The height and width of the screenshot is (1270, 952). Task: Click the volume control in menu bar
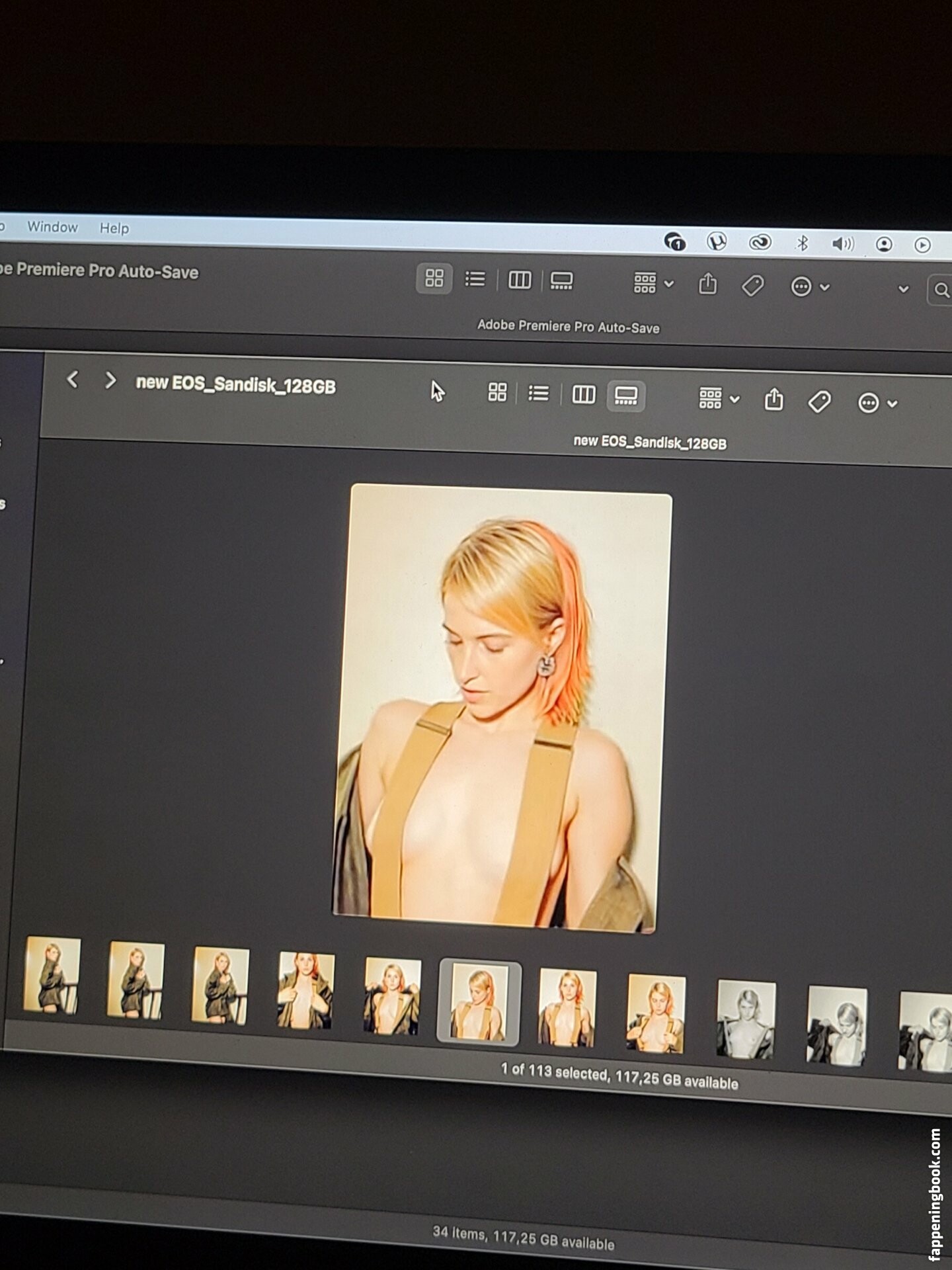(x=843, y=244)
